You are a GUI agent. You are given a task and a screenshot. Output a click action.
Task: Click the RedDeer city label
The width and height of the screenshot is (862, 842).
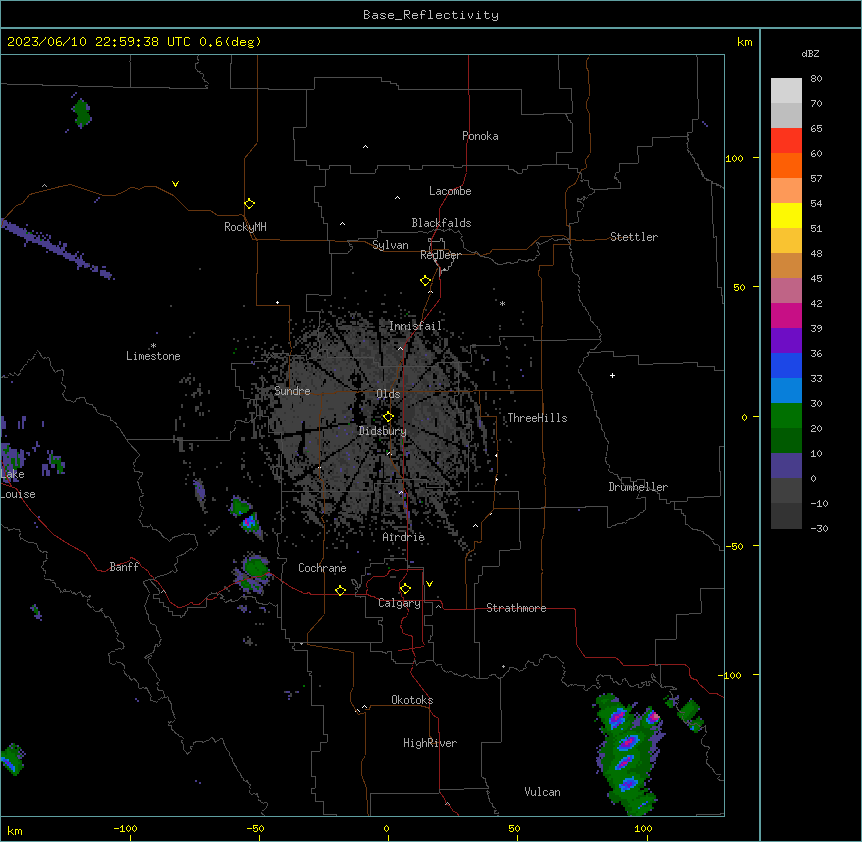(440, 255)
